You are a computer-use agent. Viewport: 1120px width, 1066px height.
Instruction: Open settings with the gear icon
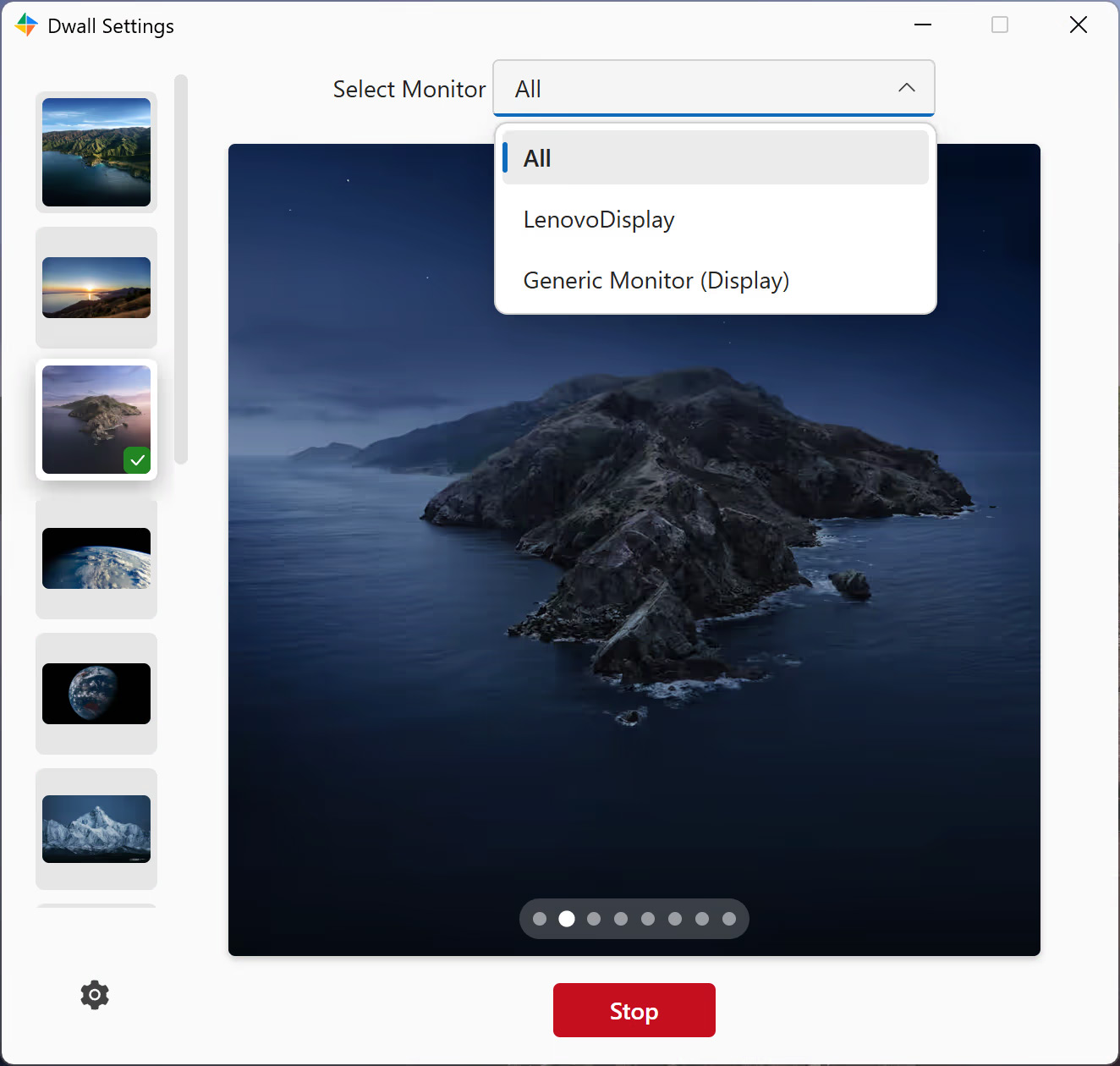[x=95, y=995]
